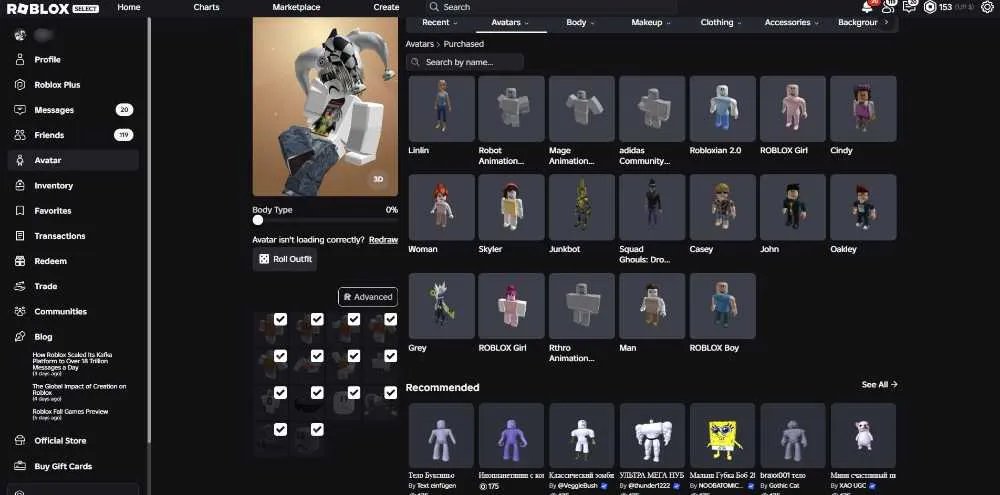Viewport: 1000px width, 495px height.
Task: Uncheck third checkbox in first item row
Action: pyautogui.click(x=354, y=319)
